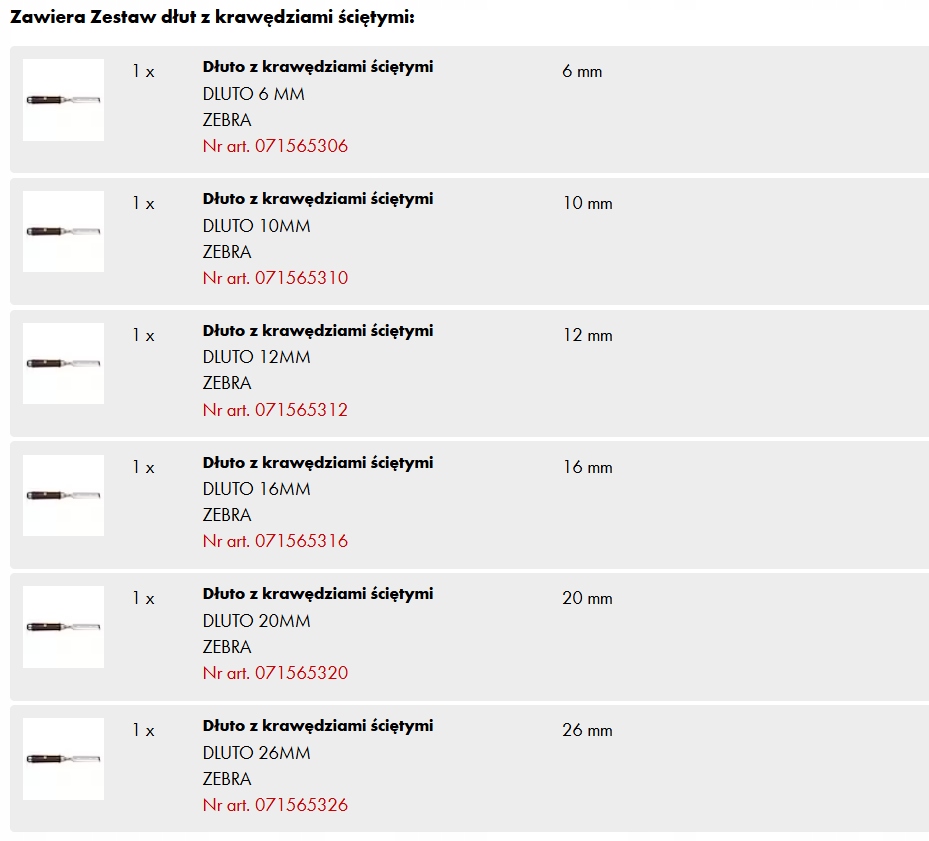Viewport: 929px width, 841px height.
Task: Click the "Zawiera Zestaw dłut" section heading
Action: pos(212,17)
